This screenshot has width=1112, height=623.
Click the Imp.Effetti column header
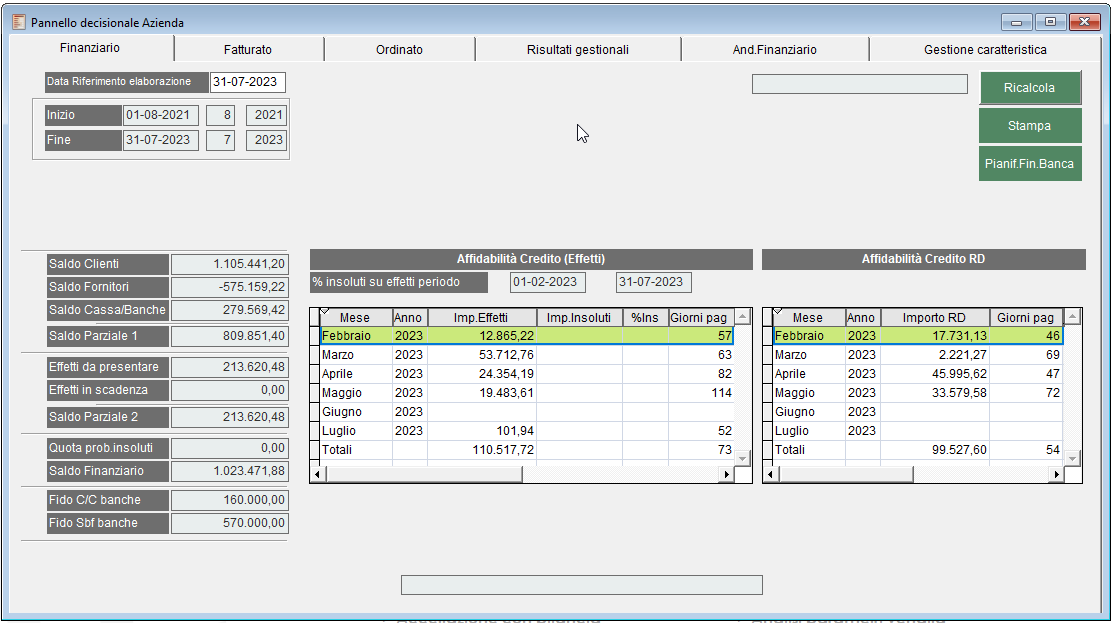(x=481, y=318)
